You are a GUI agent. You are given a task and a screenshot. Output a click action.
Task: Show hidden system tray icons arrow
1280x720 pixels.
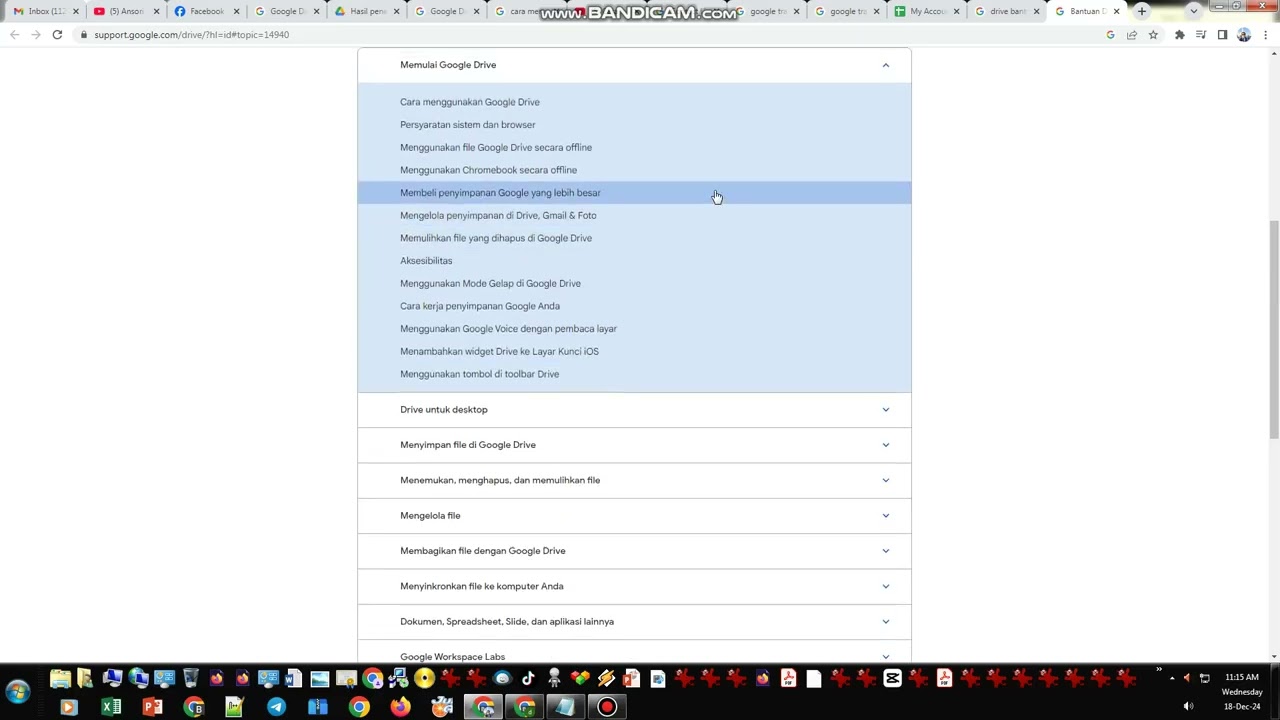(x=1172, y=678)
